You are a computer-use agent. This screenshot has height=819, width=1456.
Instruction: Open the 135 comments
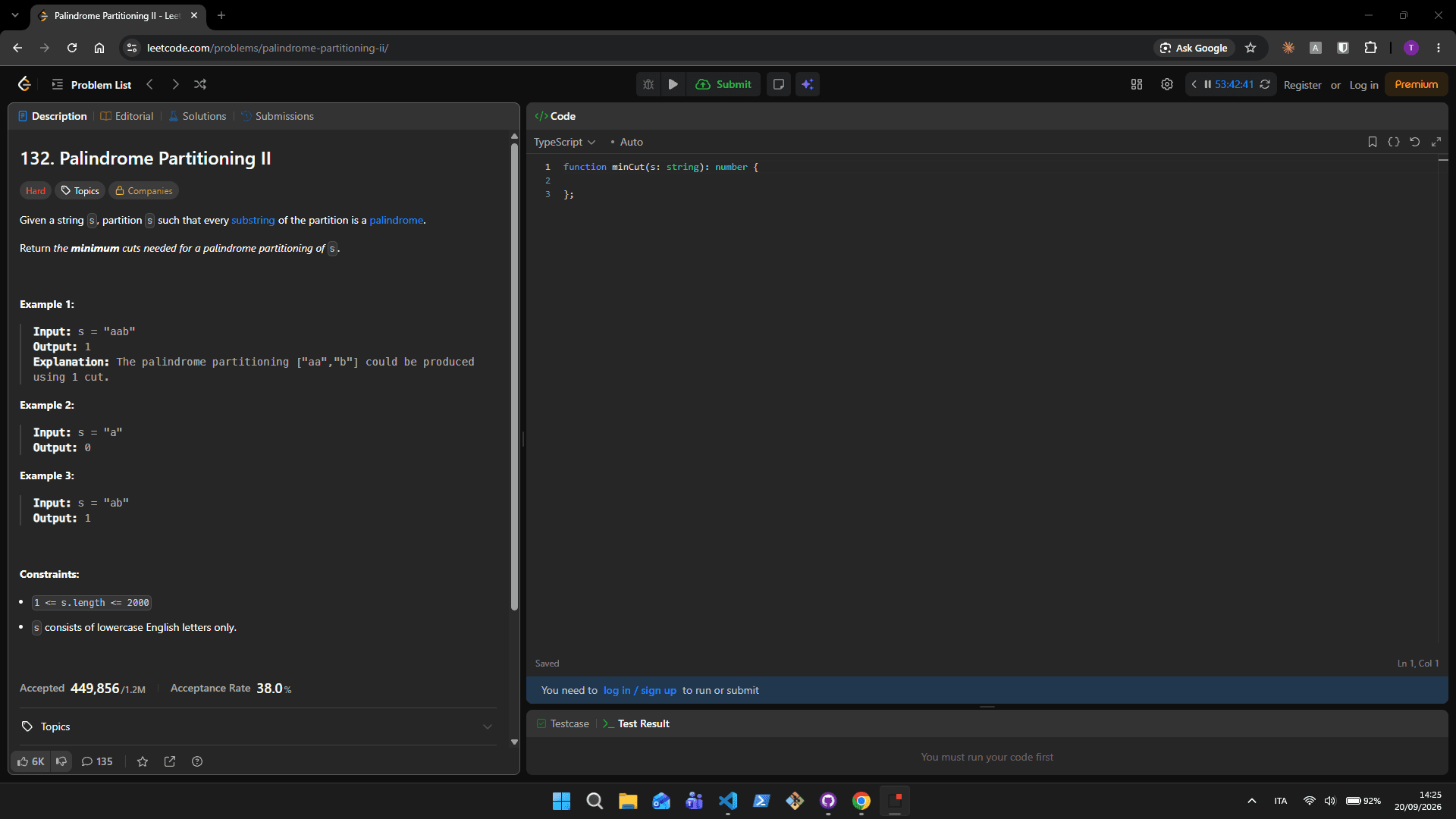click(x=97, y=761)
